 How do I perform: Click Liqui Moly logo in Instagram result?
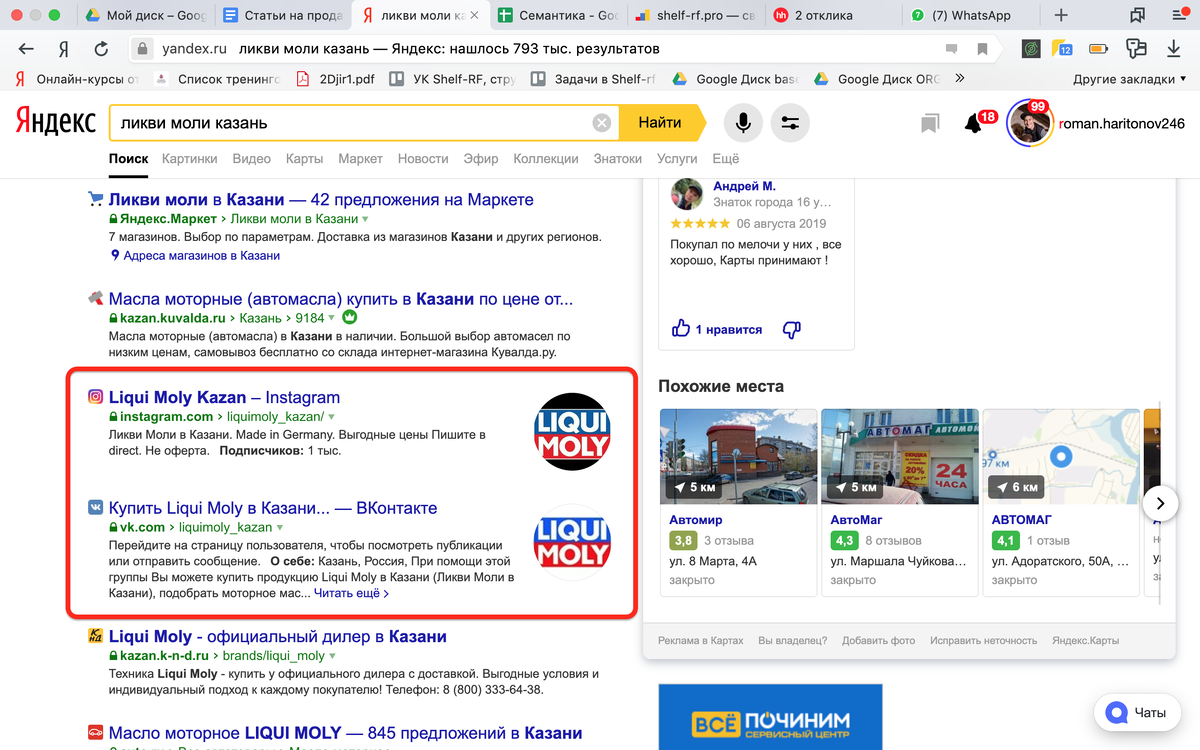[x=571, y=432]
